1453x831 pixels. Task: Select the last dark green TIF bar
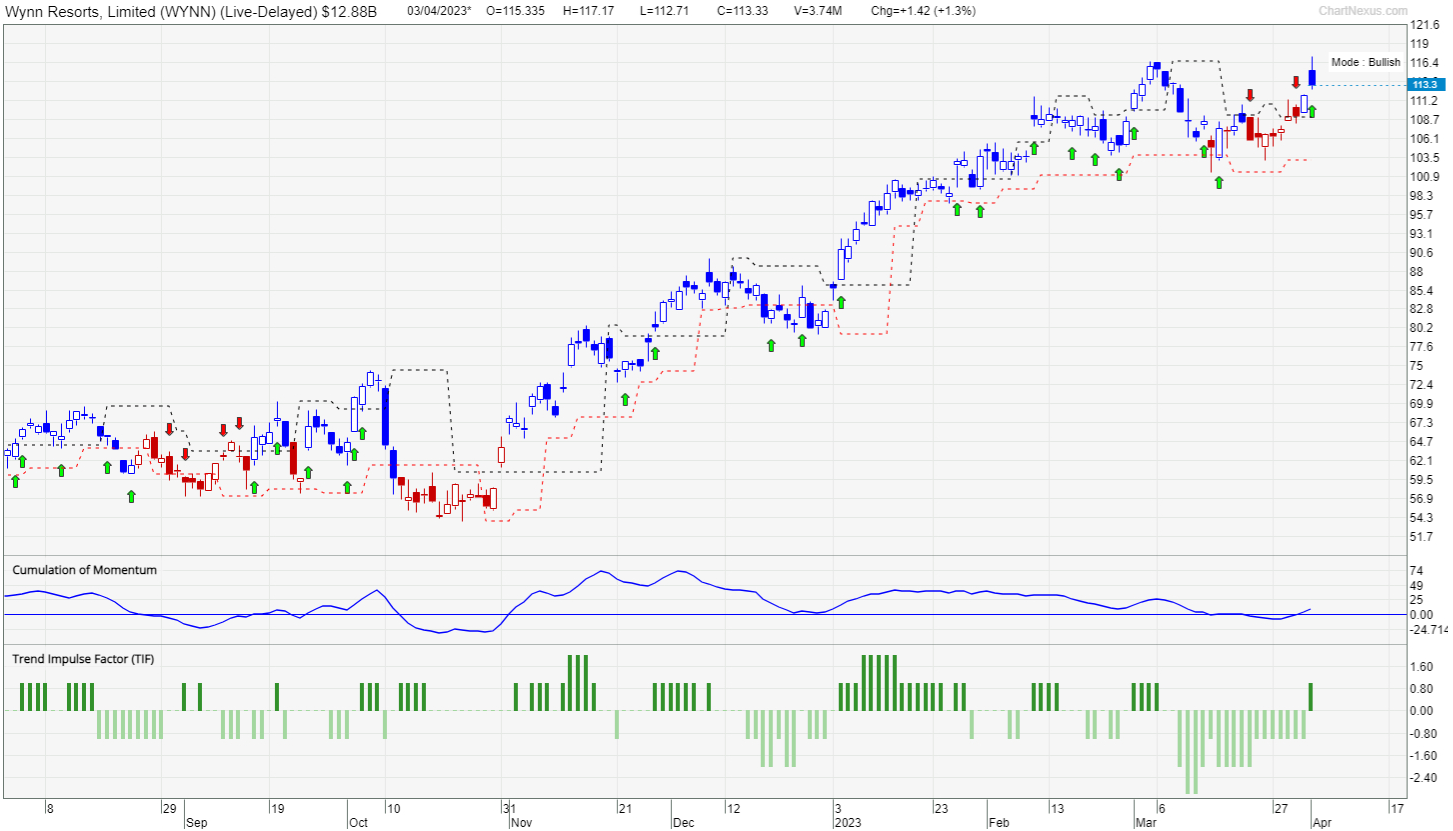[x=1311, y=697]
